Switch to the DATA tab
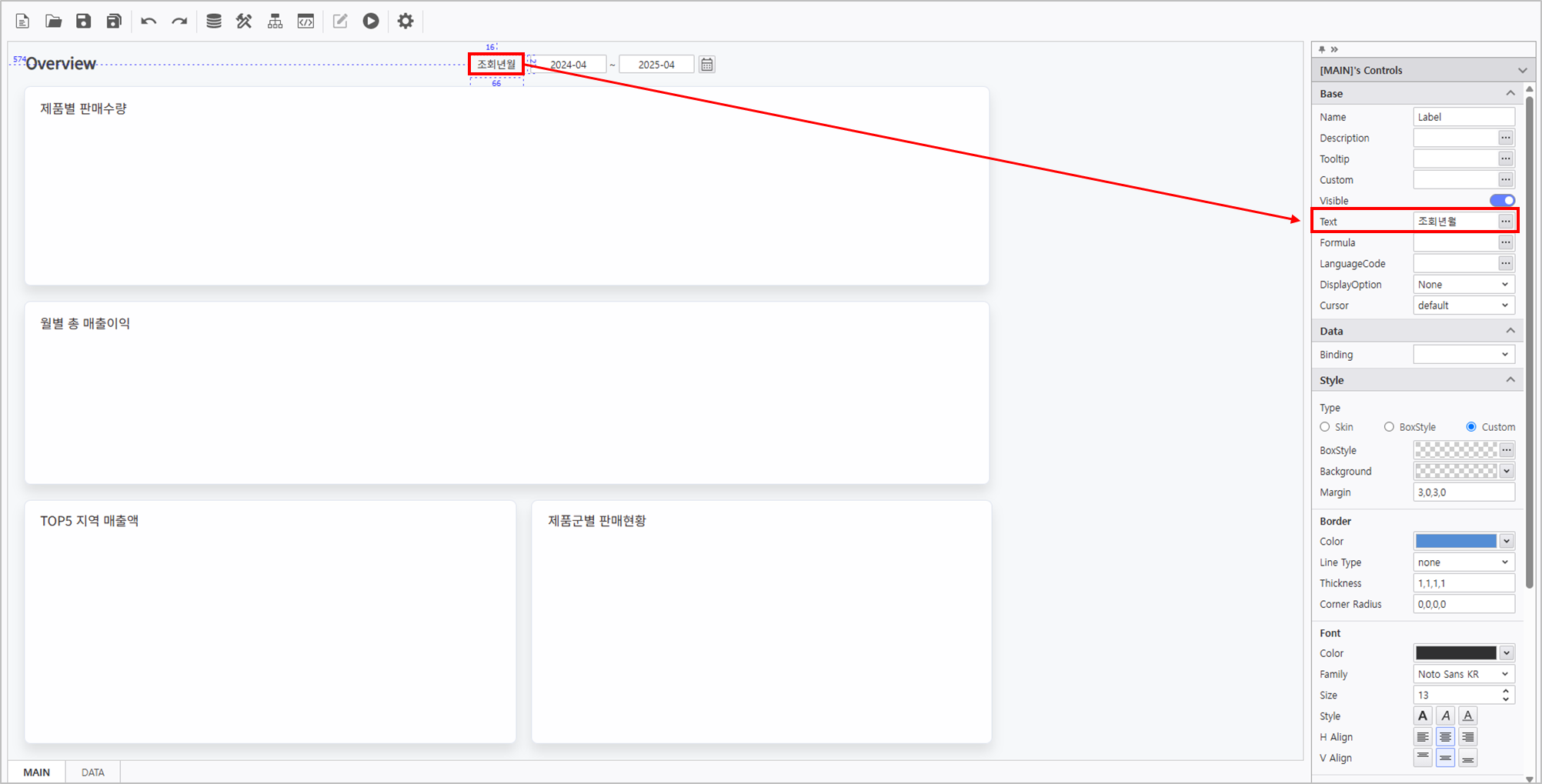 [x=93, y=772]
